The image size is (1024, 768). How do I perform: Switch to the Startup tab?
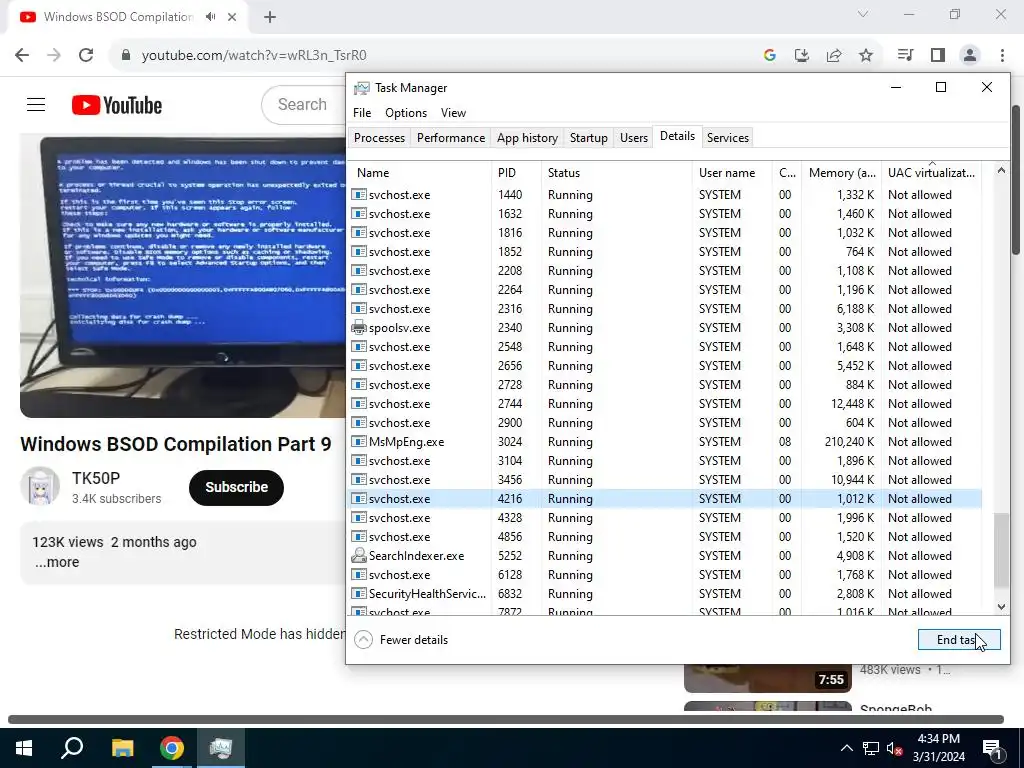click(588, 138)
